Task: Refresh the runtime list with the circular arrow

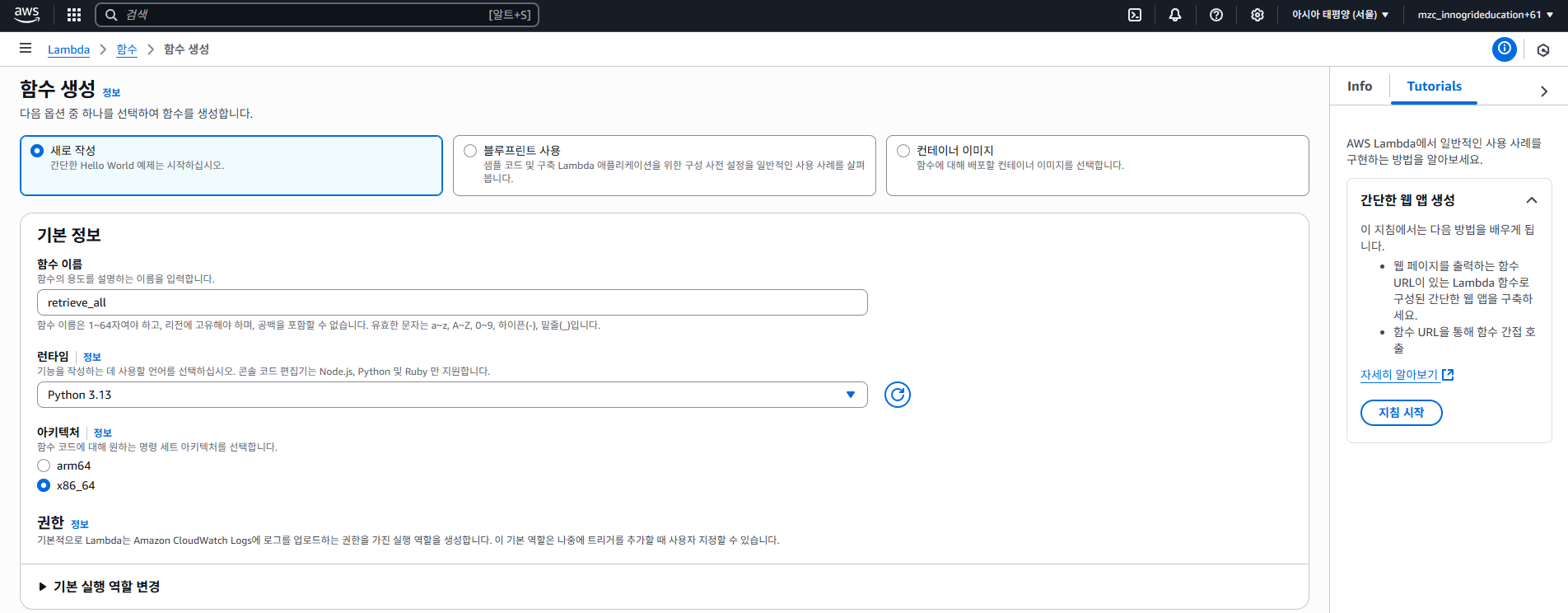Action: [898, 395]
